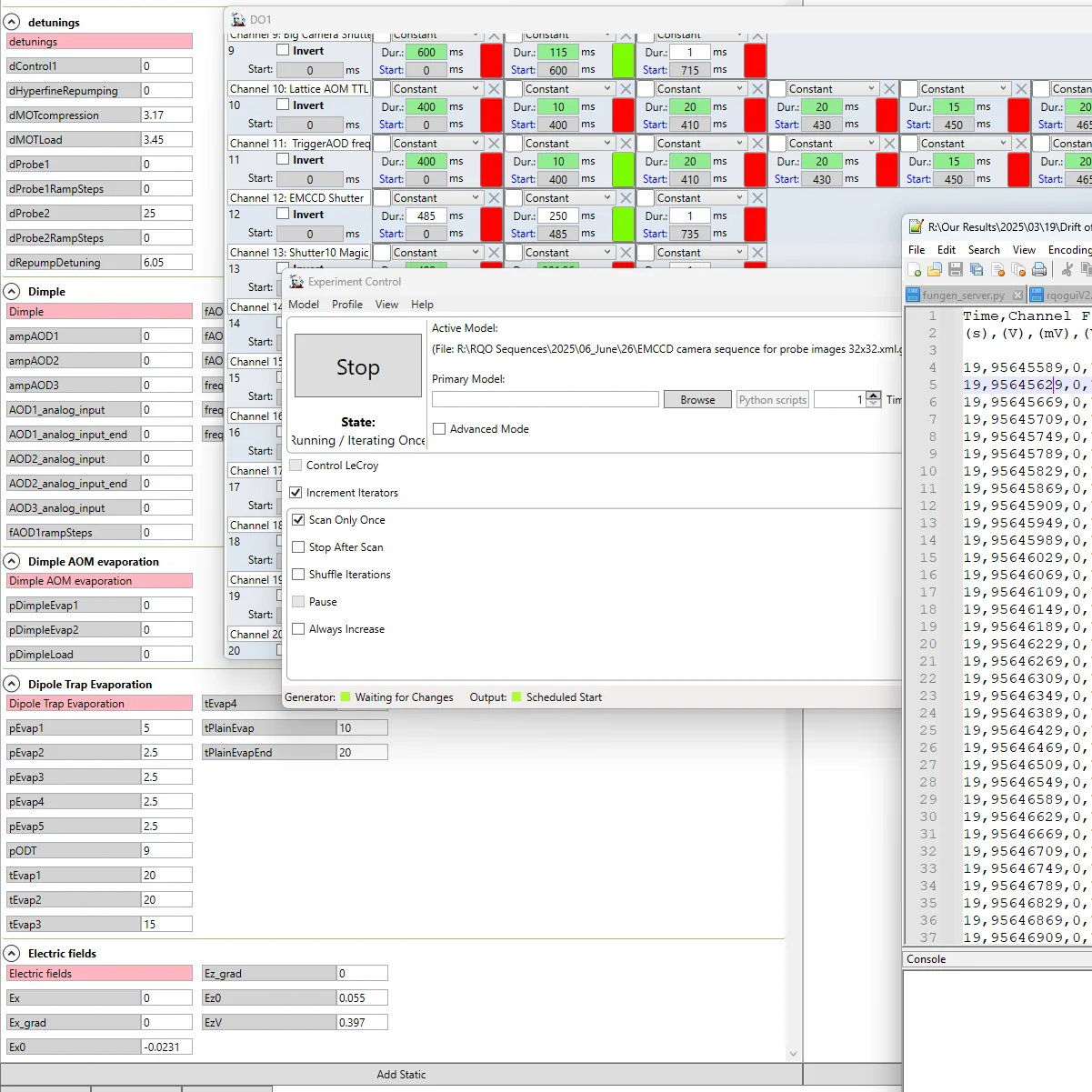
Task: Collapse the Electric fields section
Action: [x=13, y=953]
